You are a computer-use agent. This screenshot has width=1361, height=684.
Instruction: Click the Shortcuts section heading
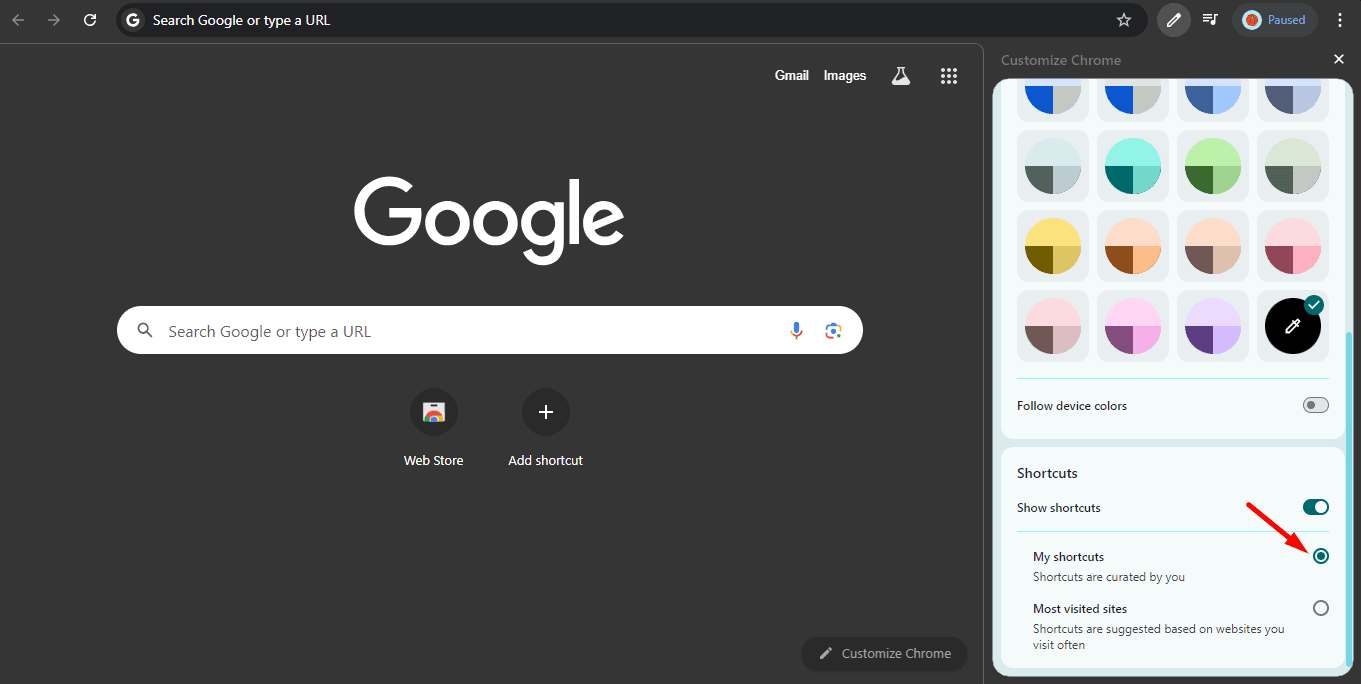point(1047,473)
